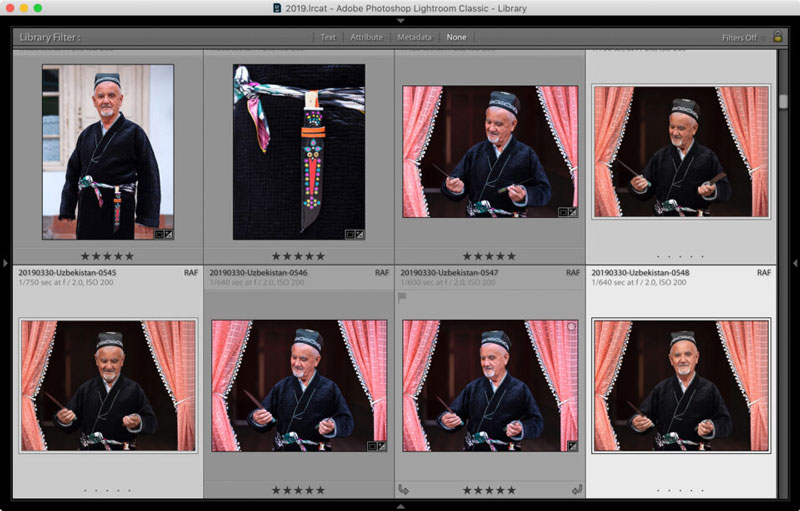The width and height of the screenshot is (800, 511).
Task: Expand the left panel using the side arrow
Action: [x=5, y=262]
